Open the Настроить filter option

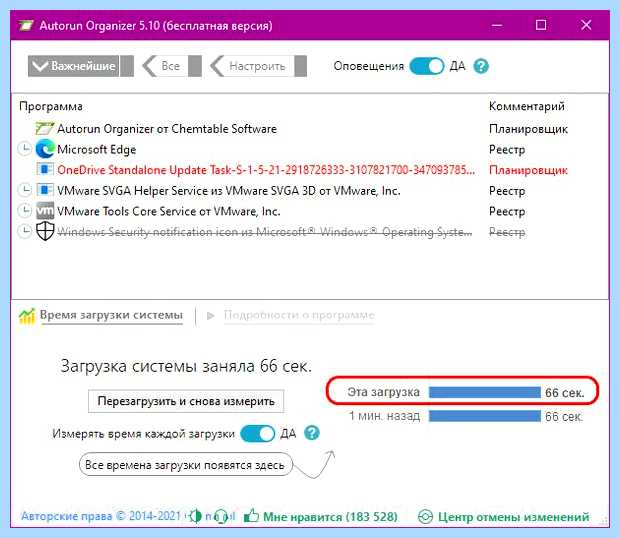258,66
